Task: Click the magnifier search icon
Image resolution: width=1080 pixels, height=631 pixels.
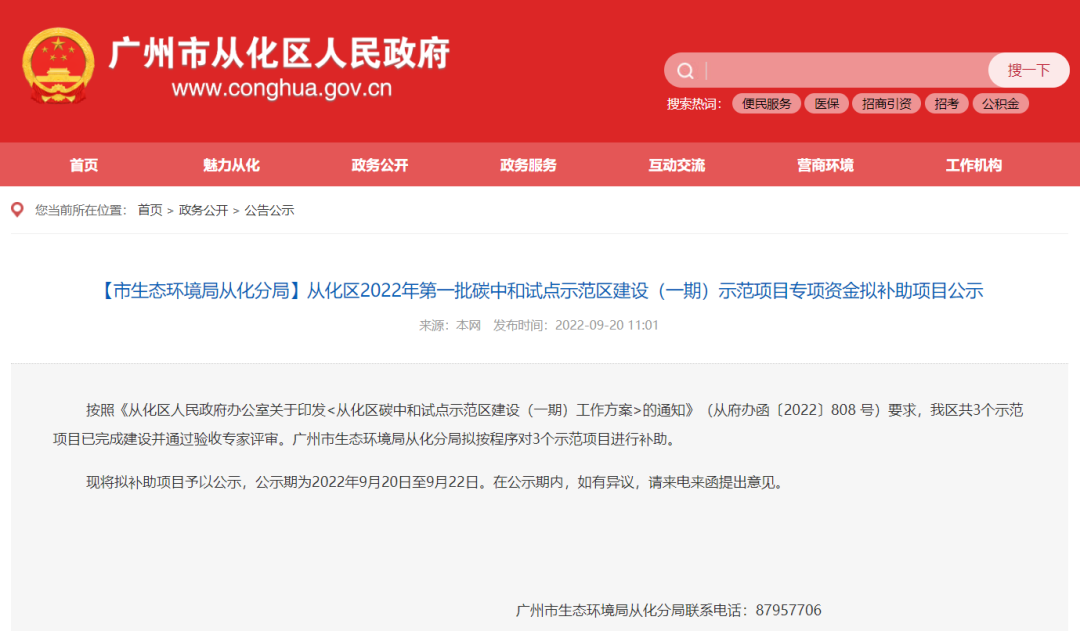Action: point(685,70)
